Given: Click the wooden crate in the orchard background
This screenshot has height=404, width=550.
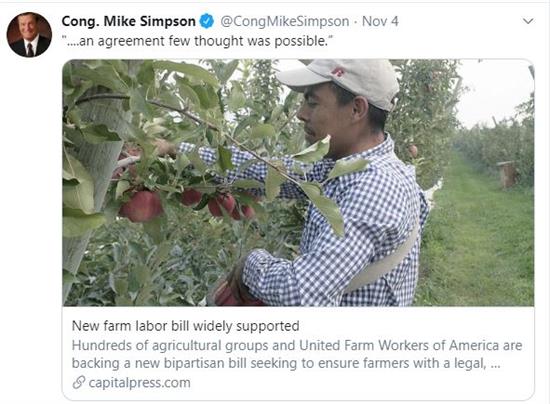Looking at the screenshot, I should click(x=505, y=174).
